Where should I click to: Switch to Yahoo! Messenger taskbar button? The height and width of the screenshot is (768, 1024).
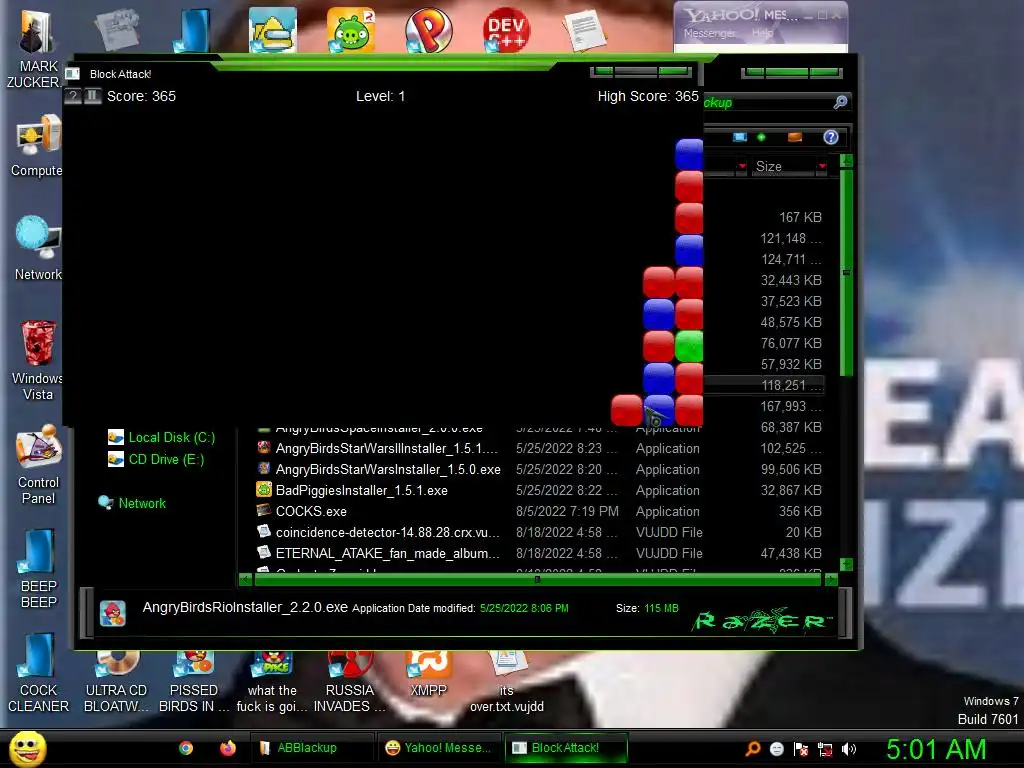[438, 748]
